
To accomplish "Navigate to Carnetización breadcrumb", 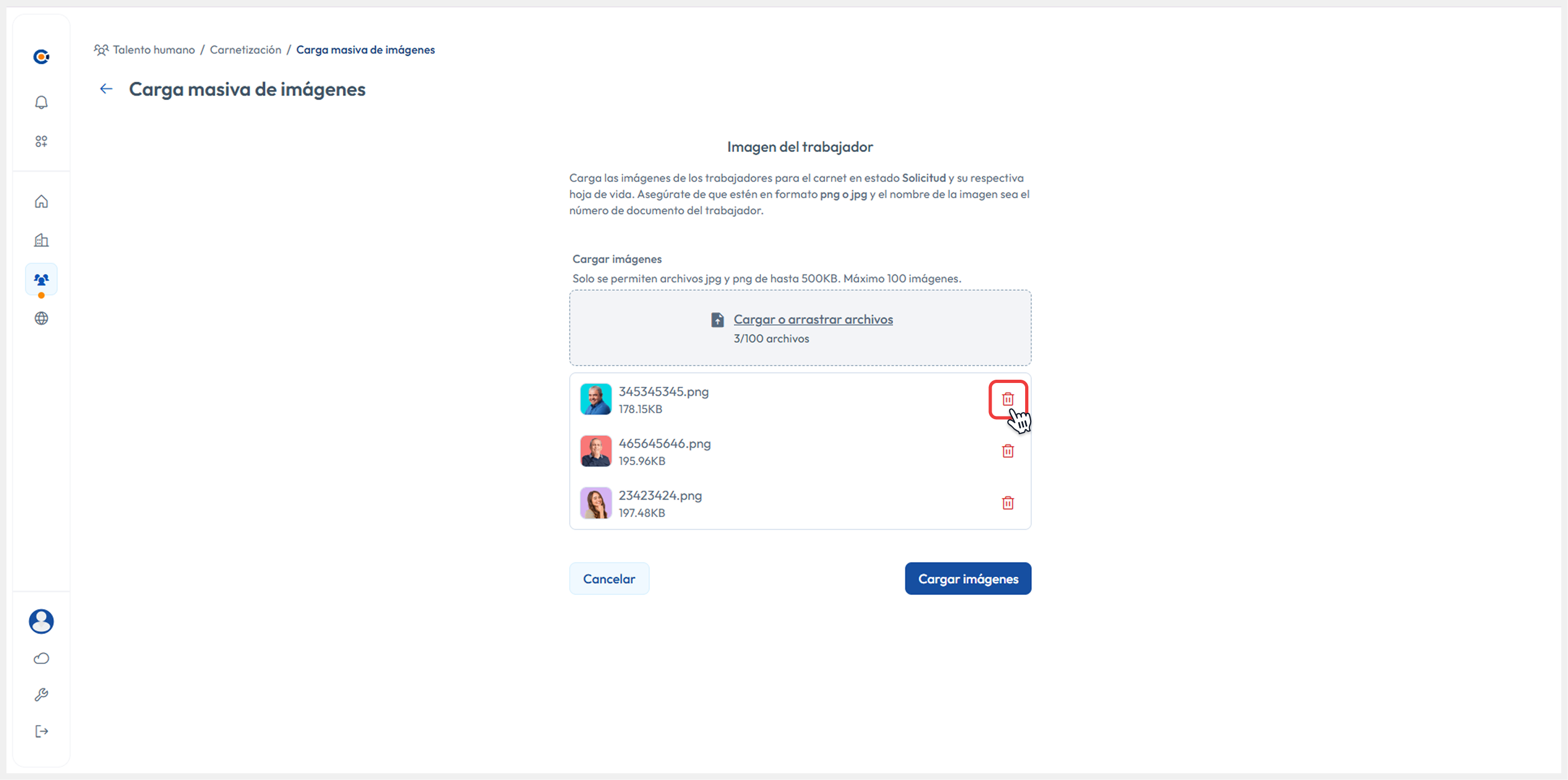I will tap(245, 49).
